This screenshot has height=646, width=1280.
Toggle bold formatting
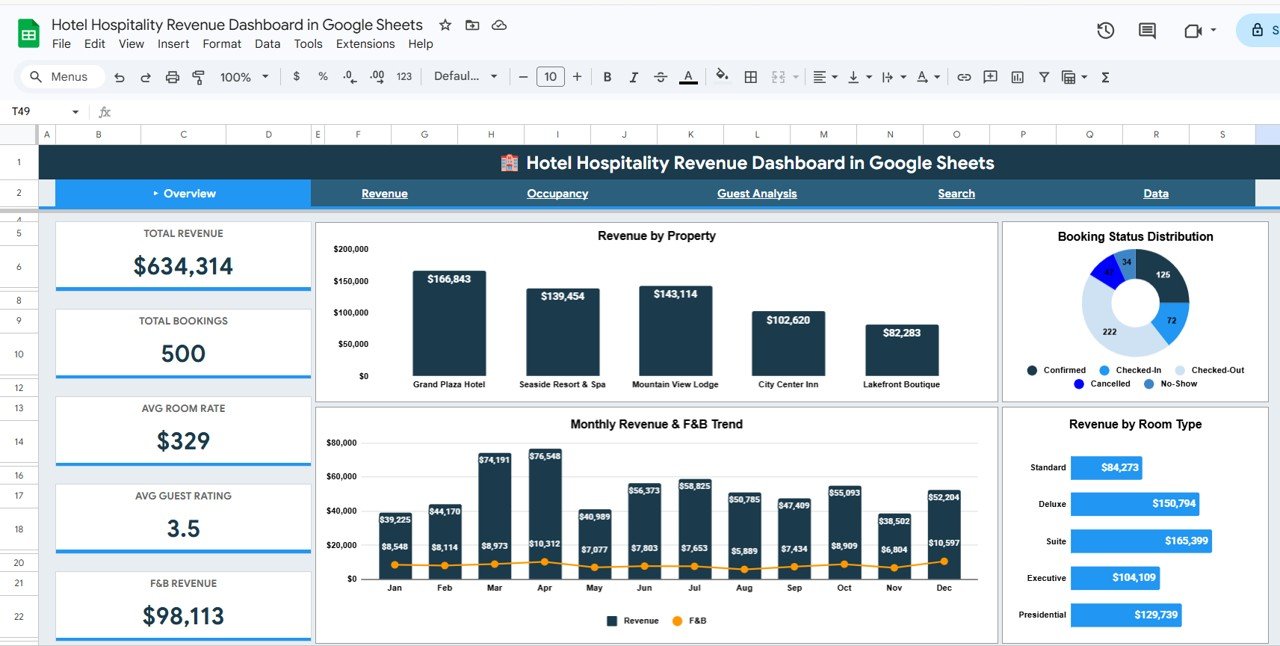(x=607, y=77)
